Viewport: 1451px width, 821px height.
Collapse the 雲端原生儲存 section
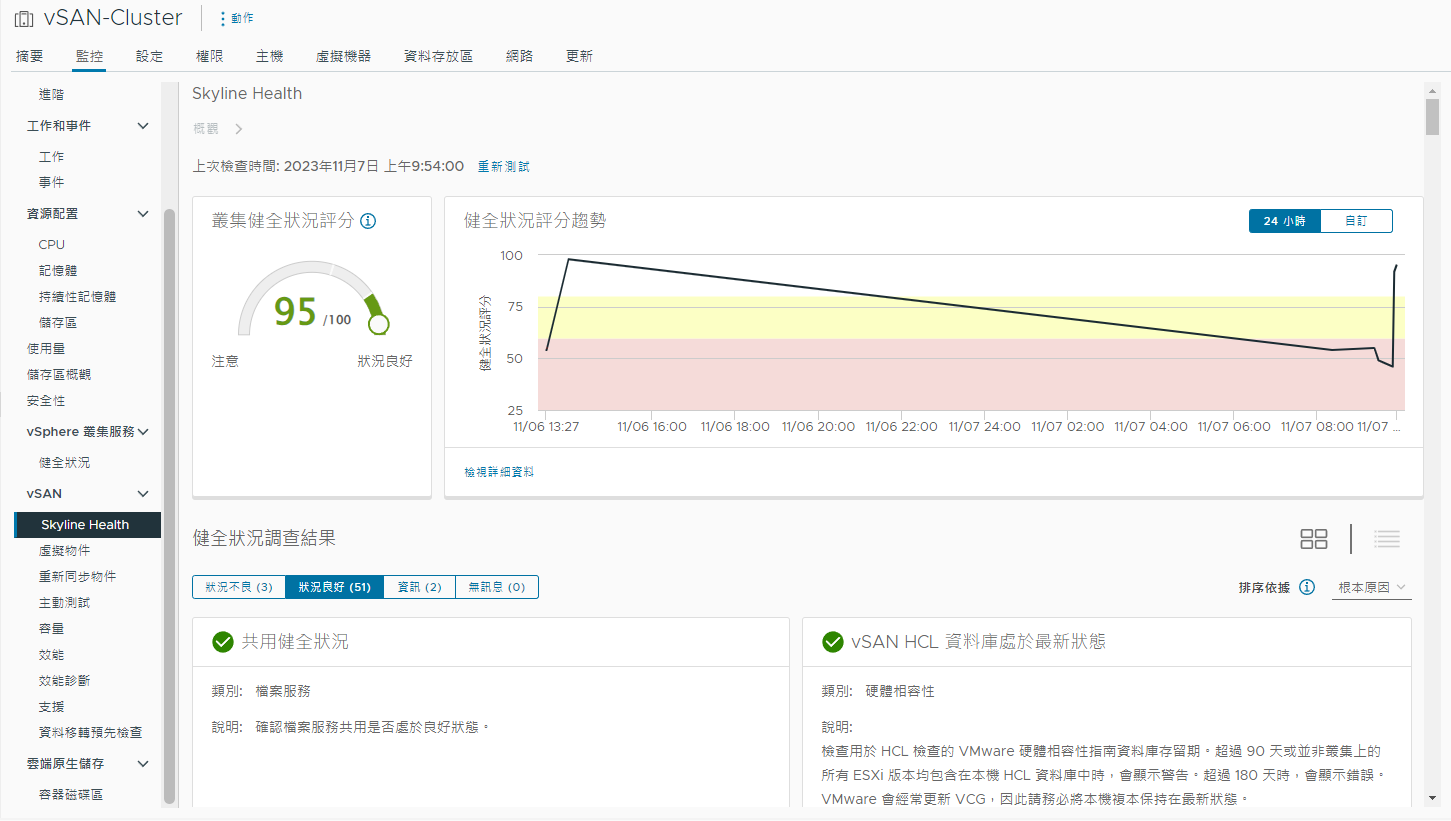[x=143, y=764]
